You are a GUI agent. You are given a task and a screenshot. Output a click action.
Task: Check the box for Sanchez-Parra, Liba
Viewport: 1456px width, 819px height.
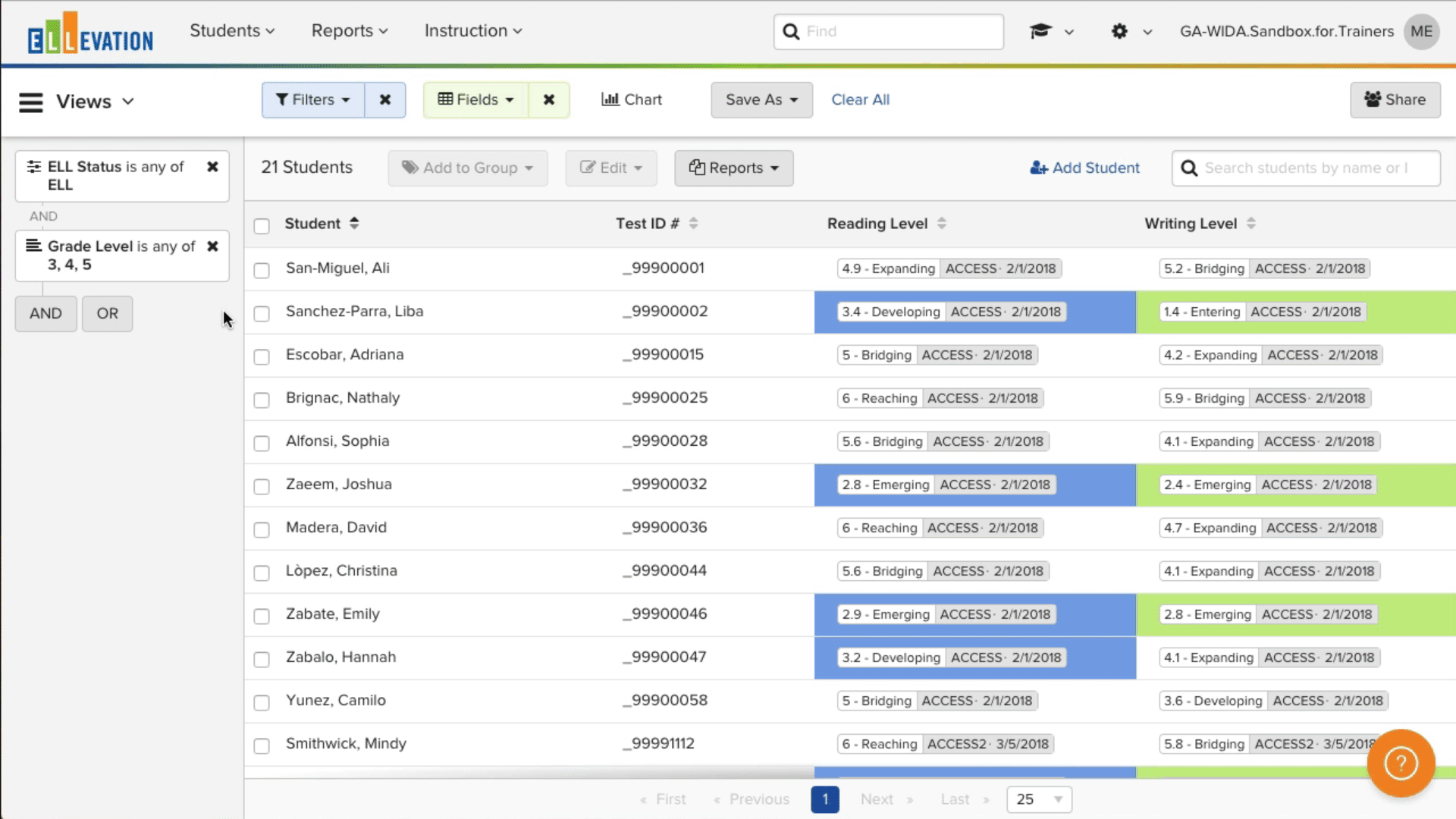tap(262, 313)
